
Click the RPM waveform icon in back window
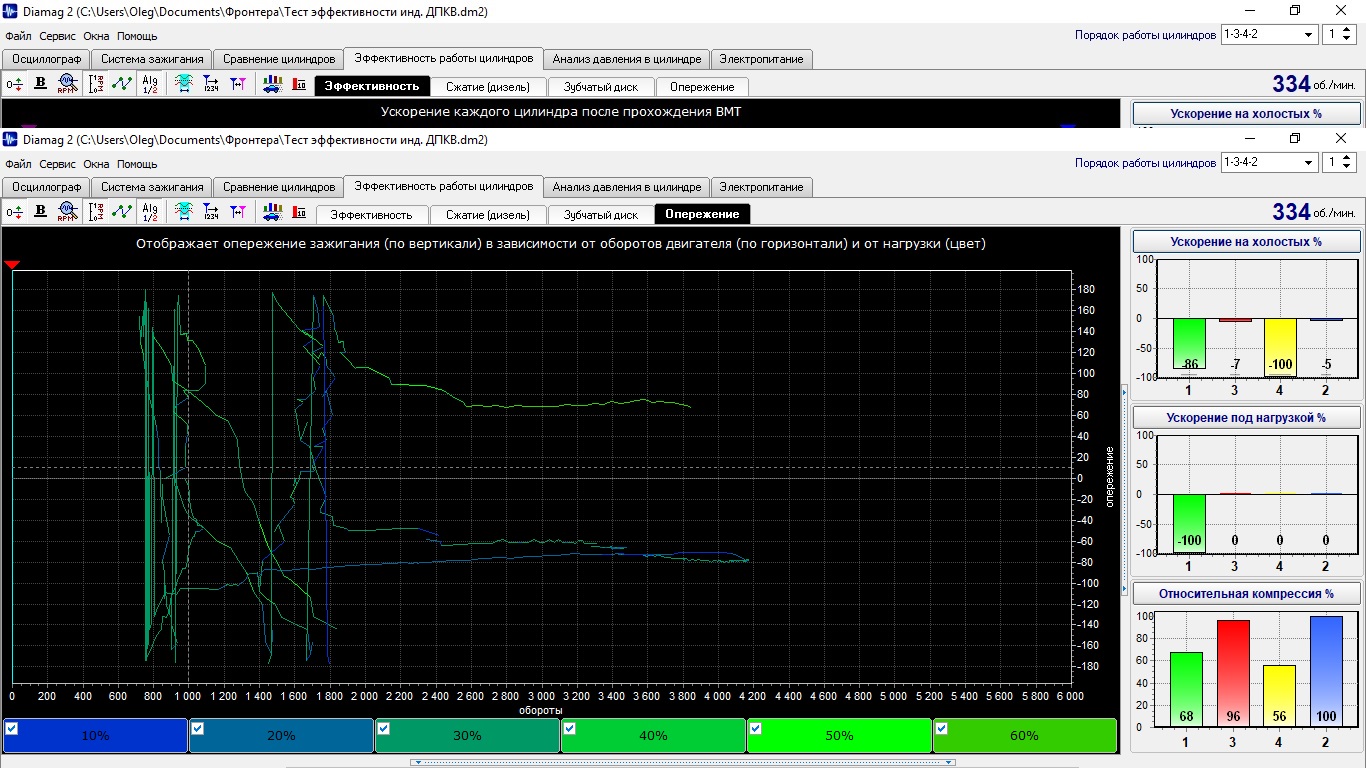click(66, 84)
